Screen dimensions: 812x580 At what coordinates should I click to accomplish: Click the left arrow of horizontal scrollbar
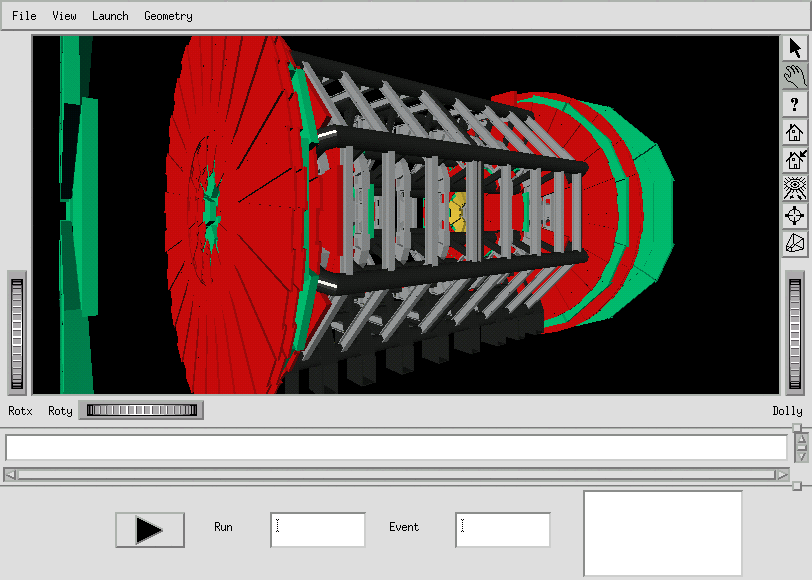[10, 475]
